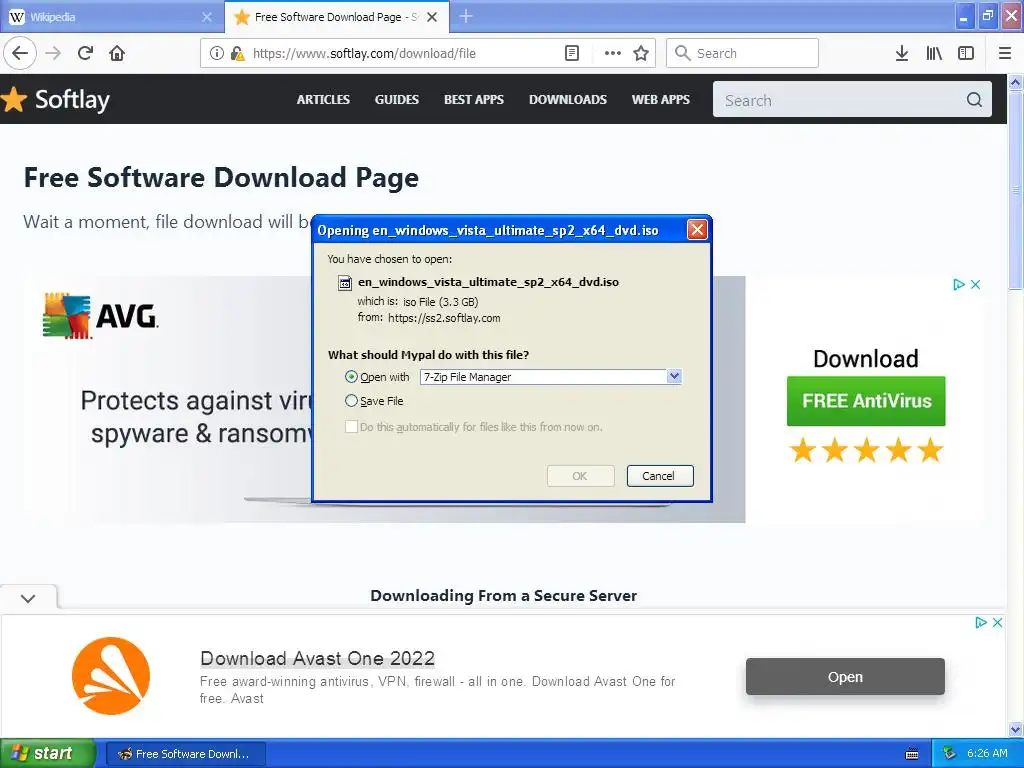The width and height of the screenshot is (1024, 768).
Task: Click the Softlay star logo
Action: coord(14,99)
